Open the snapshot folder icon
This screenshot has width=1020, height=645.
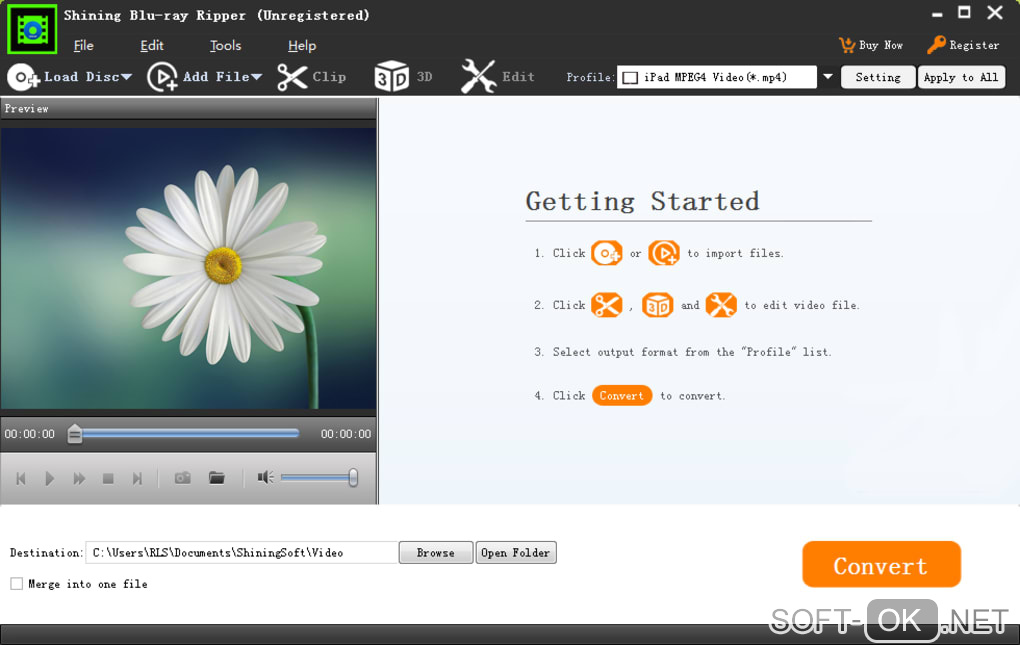tap(217, 478)
